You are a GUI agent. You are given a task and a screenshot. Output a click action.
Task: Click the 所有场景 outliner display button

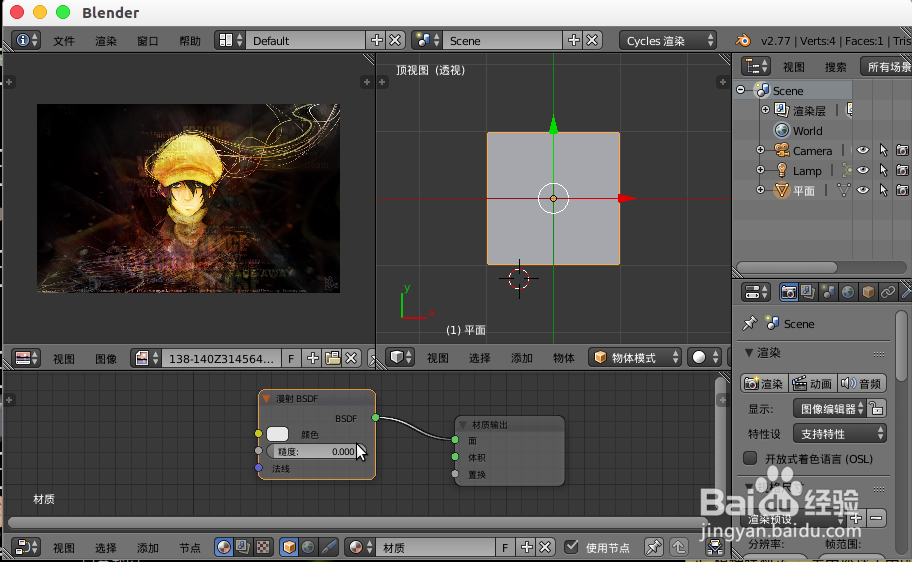(x=886, y=66)
